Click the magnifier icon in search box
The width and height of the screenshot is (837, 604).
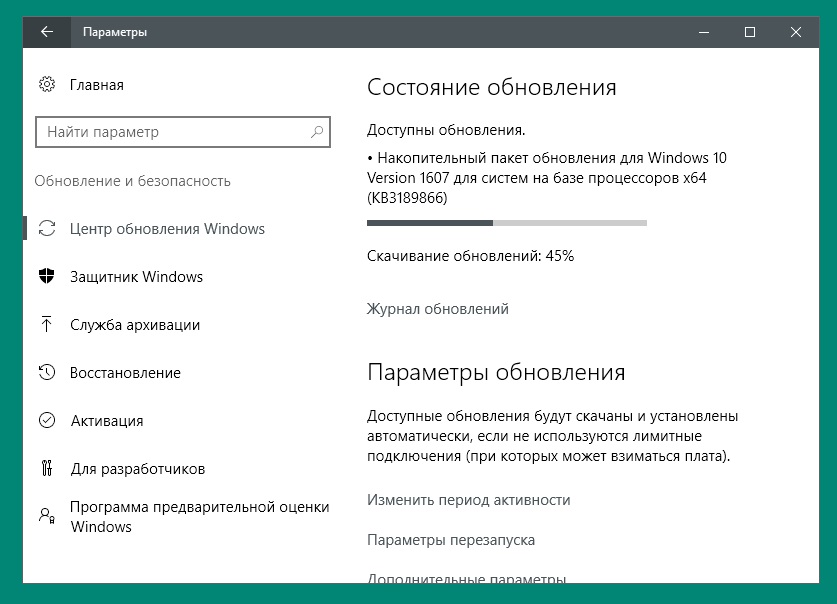click(x=317, y=132)
